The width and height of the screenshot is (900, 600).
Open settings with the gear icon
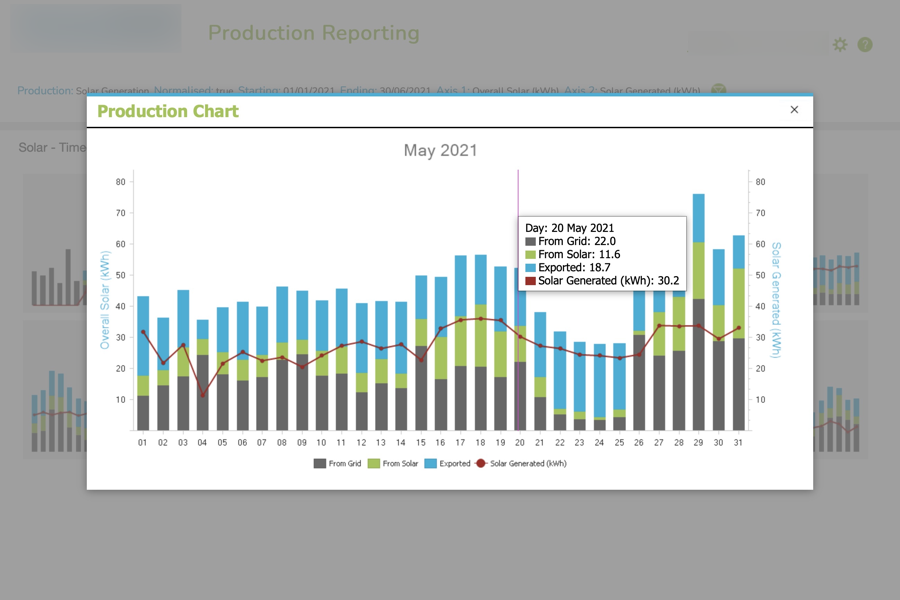(840, 45)
